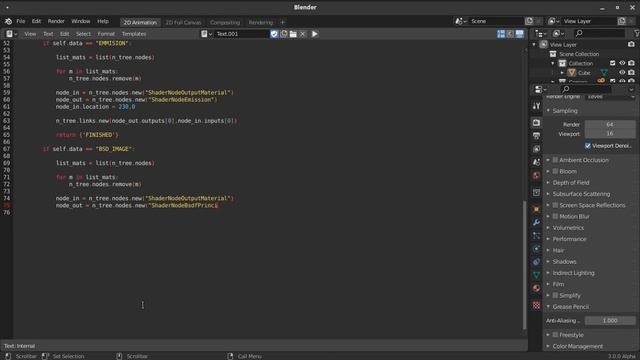Open a text file with the folder icon
This screenshot has height=360, width=640.
click(293, 34)
